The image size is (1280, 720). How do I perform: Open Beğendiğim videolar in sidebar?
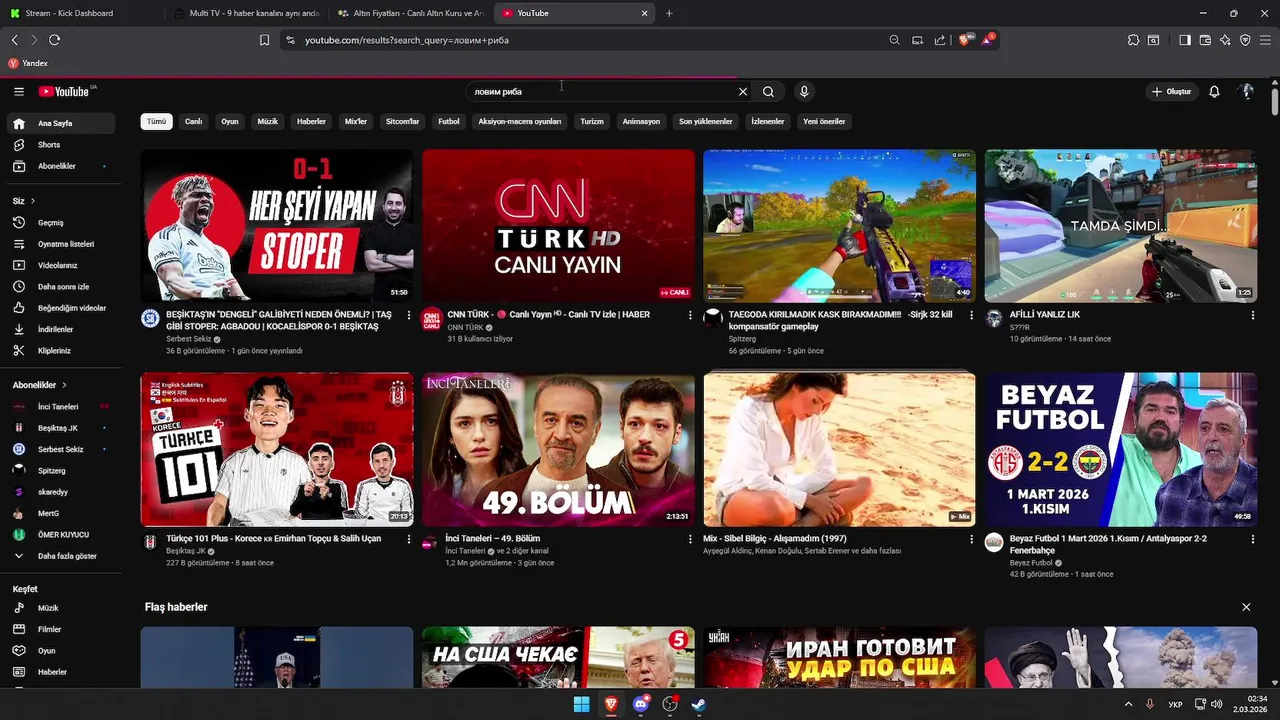[x=61, y=308]
